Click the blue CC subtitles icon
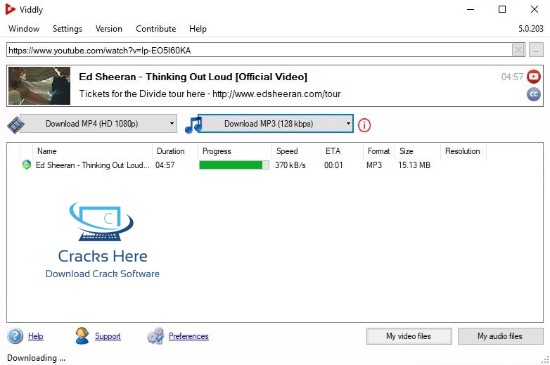This screenshot has height=365, width=550. coord(534,94)
